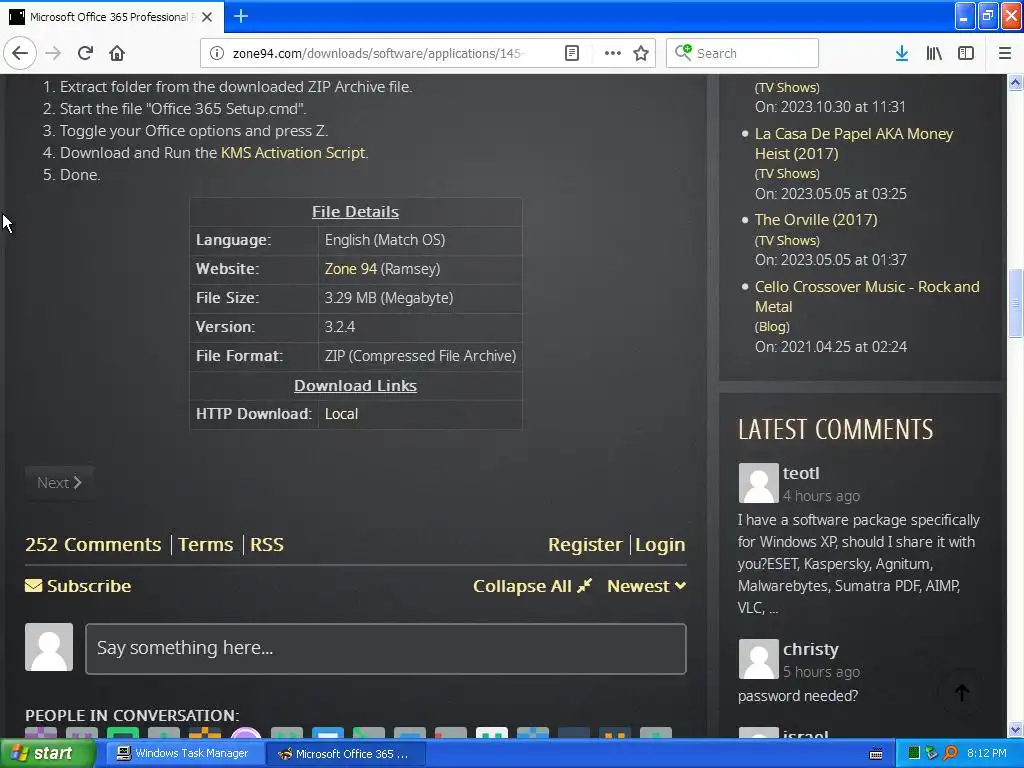Show site information in the address bar
This screenshot has width=1024, height=768.
coord(216,53)
